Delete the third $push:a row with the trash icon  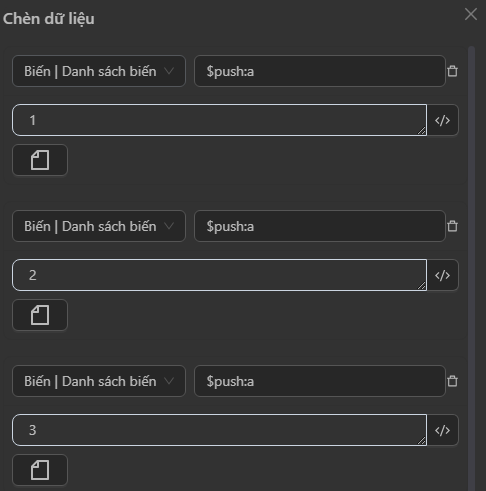point(452,381)
